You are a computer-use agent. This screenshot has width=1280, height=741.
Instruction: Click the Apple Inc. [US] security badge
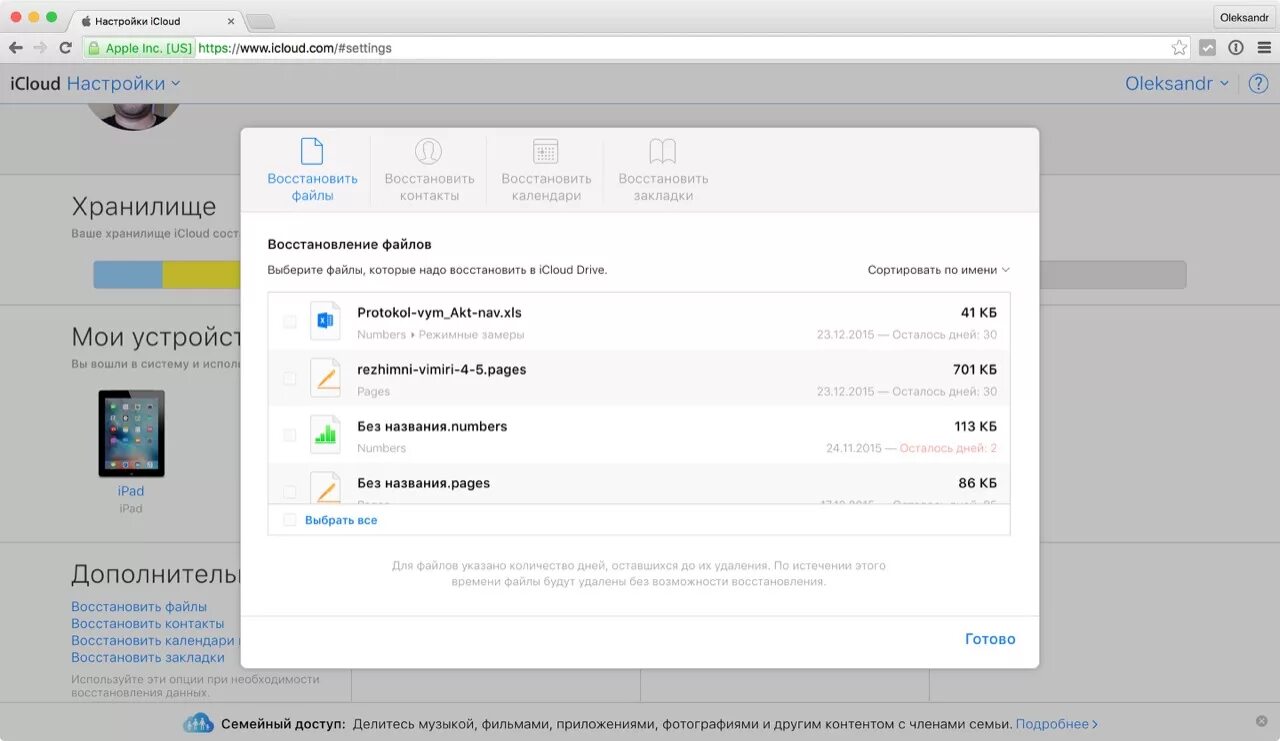point(139,47)
